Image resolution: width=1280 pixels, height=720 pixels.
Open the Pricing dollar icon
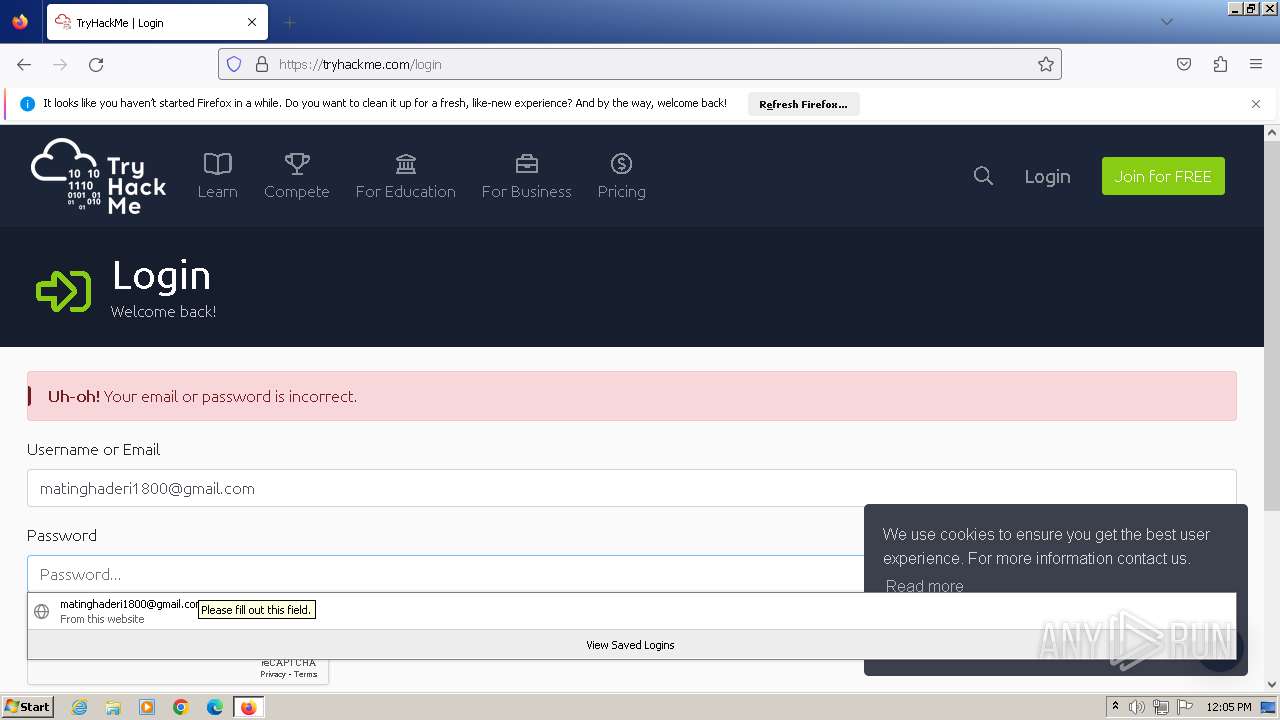click(x=621, y=164)
